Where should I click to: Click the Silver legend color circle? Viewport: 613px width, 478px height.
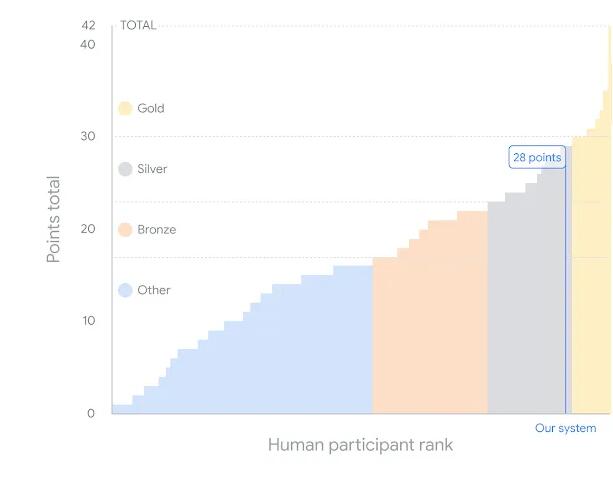(125, 169)
